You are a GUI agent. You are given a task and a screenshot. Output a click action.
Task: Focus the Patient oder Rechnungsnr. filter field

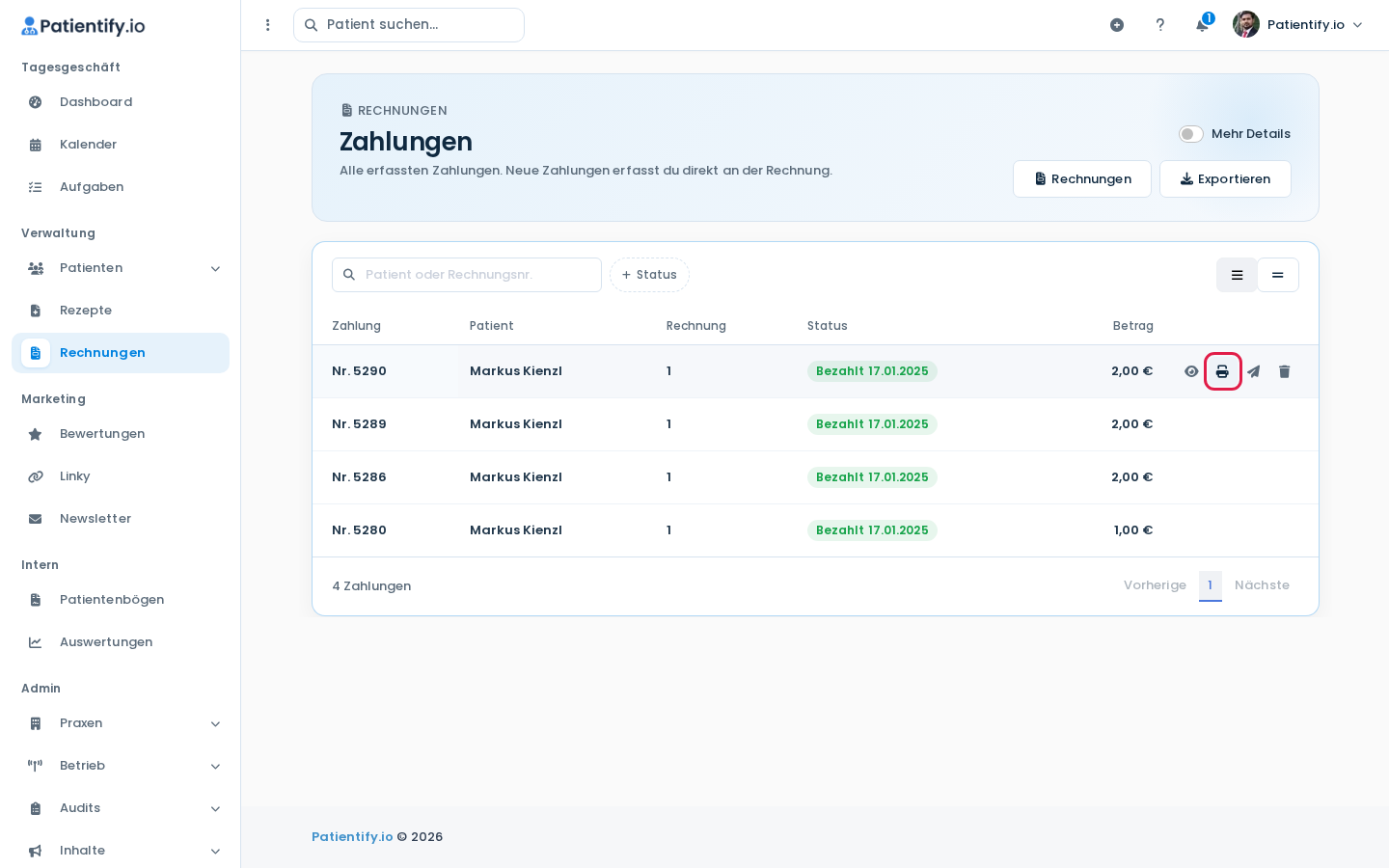click(467, 275)
